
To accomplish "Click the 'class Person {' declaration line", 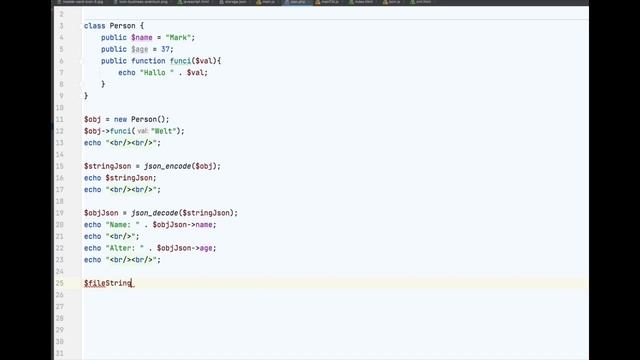I will [114, 26].
